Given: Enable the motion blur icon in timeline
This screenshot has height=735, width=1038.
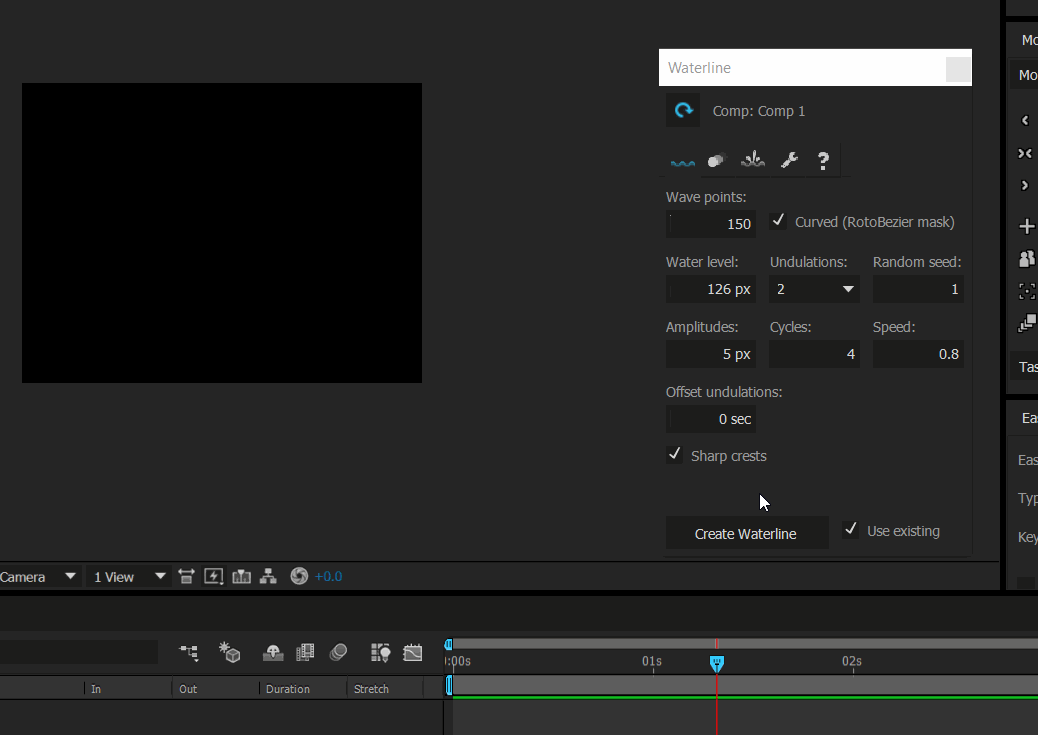Looking at the screenshot, I should [338, 653].
